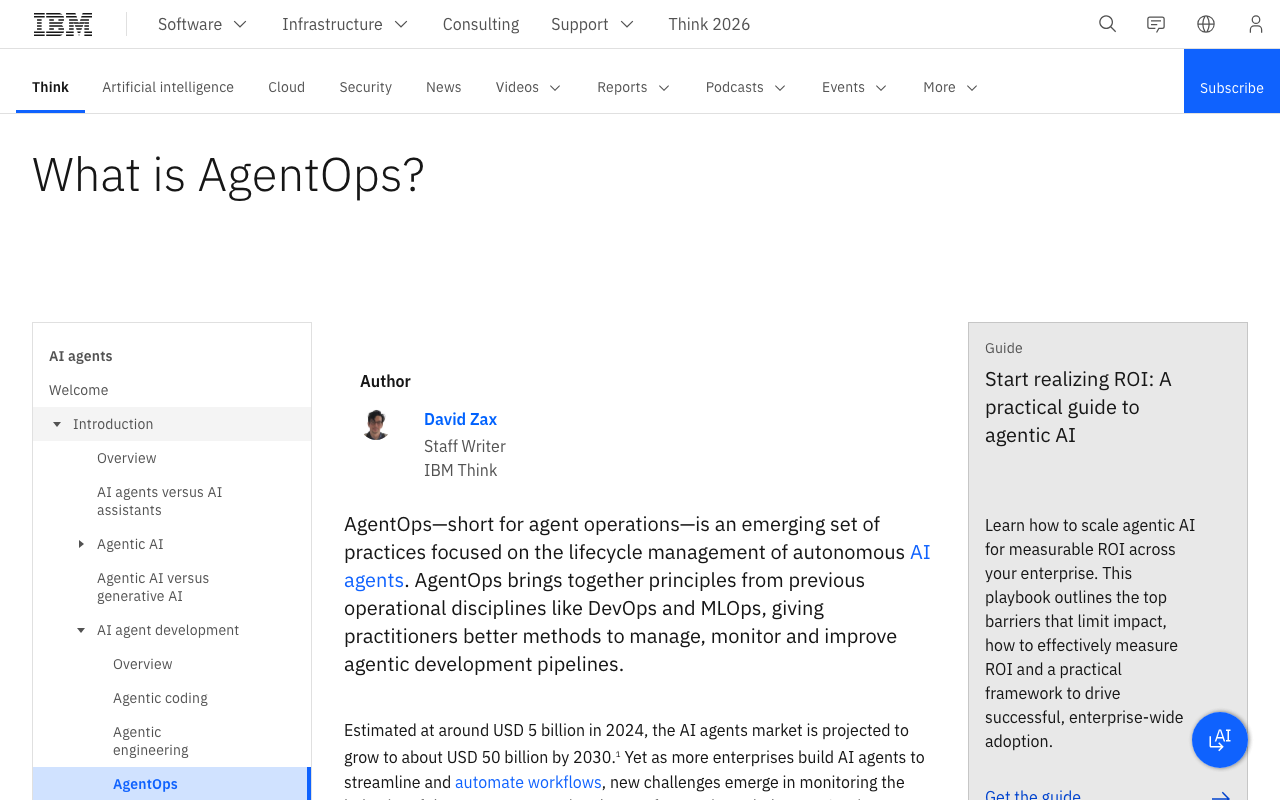The image size is (1280, 800).
Task: Expand the Reports dropdown
Action: (x=633, y=87)
